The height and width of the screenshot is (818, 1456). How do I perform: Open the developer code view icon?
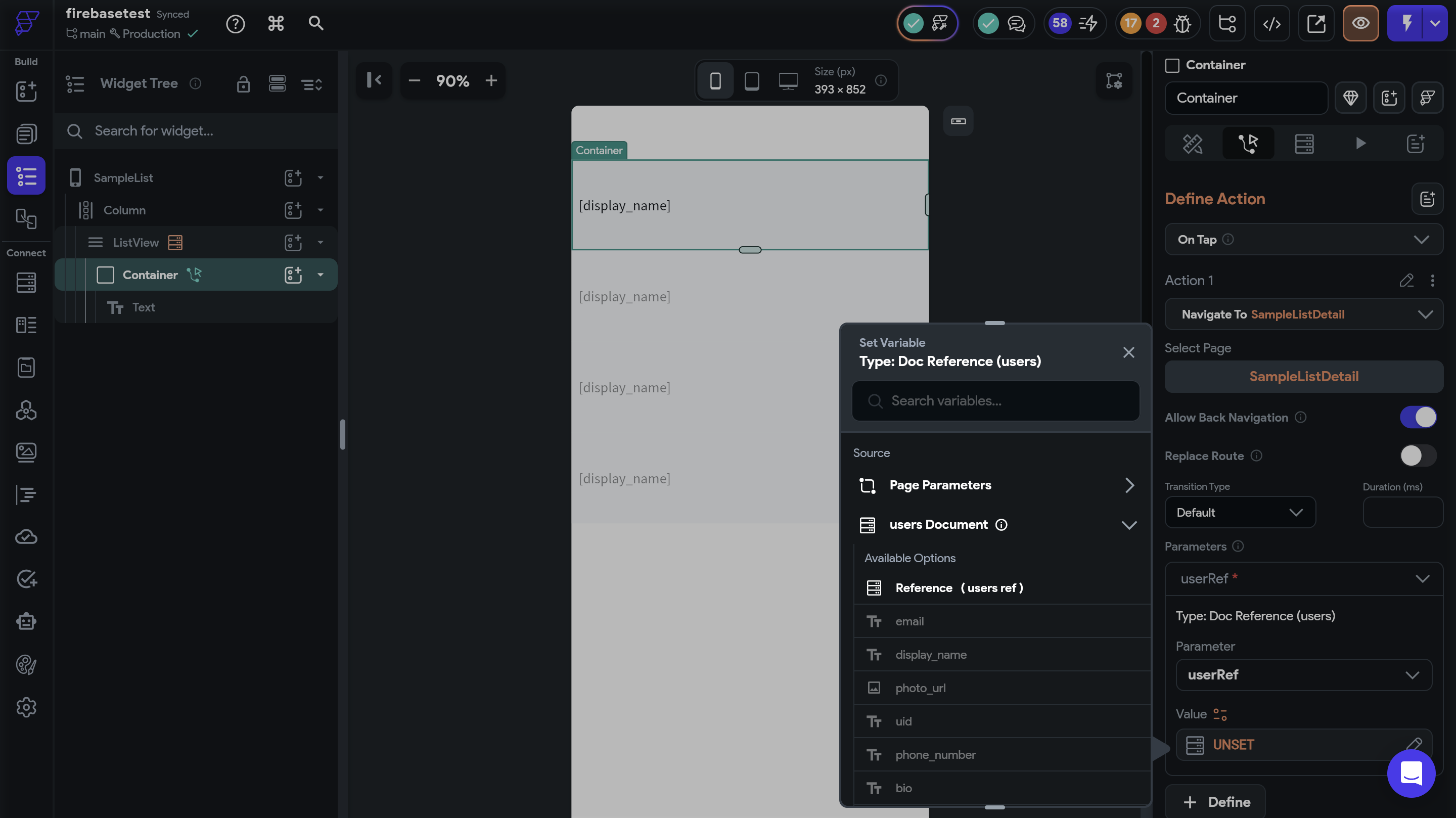pyautogui.click(x=1271, y=23)
